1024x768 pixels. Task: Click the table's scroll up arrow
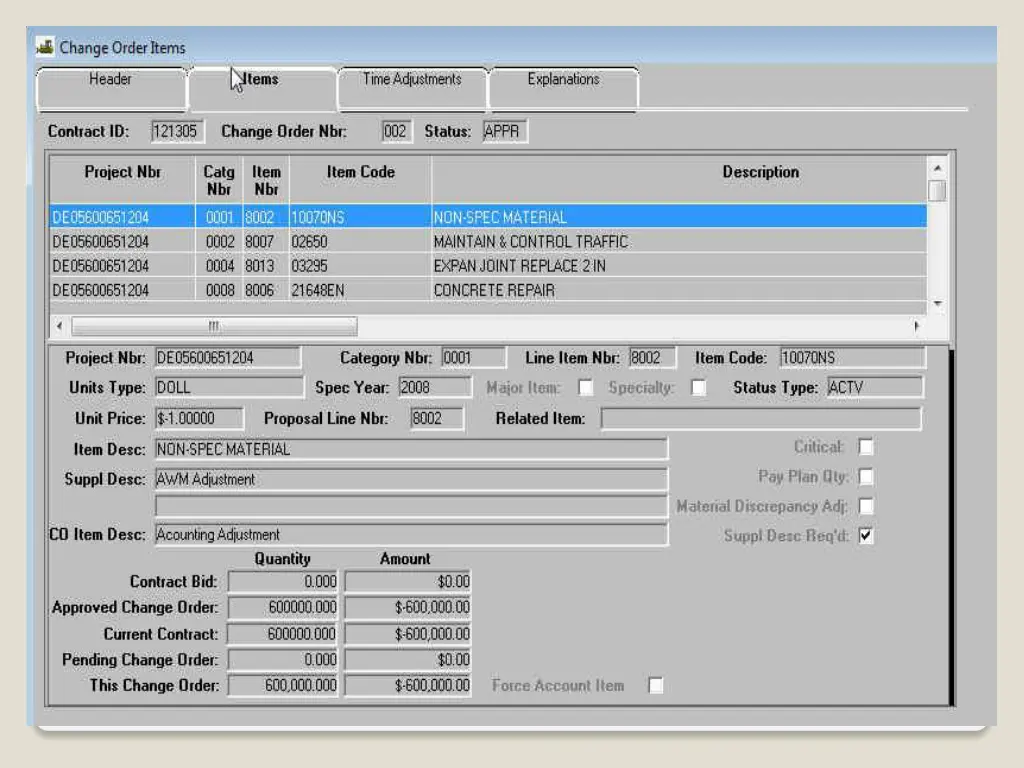pyautogui.click(x=937, y=168)
